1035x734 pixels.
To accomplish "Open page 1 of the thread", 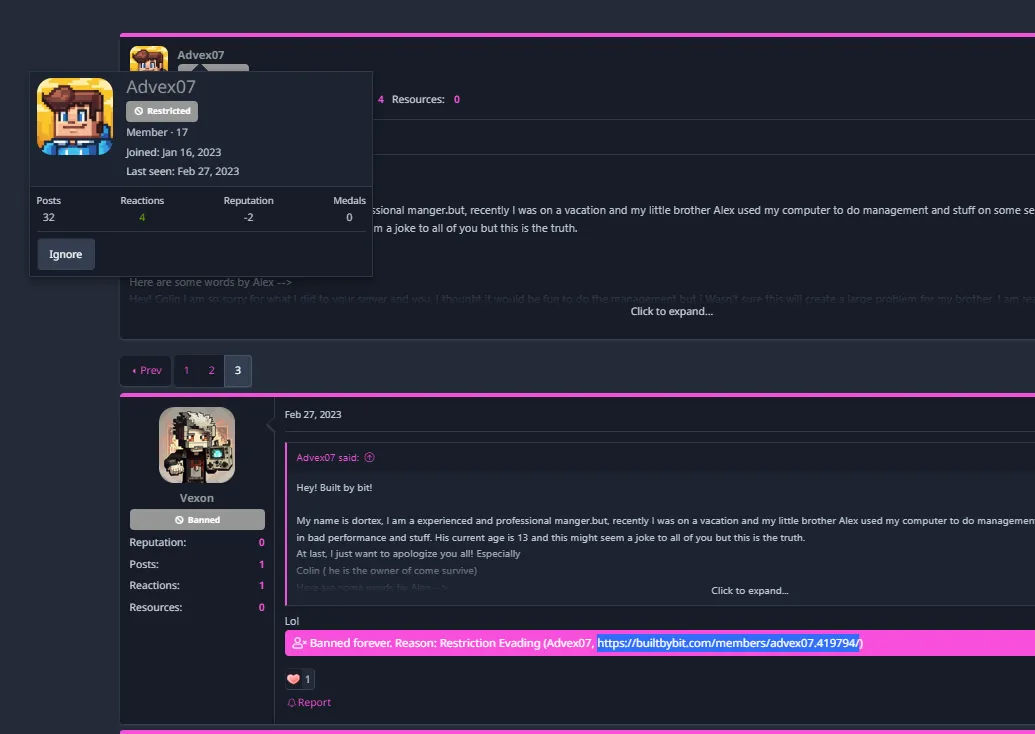I will click(x=186, y=370).
